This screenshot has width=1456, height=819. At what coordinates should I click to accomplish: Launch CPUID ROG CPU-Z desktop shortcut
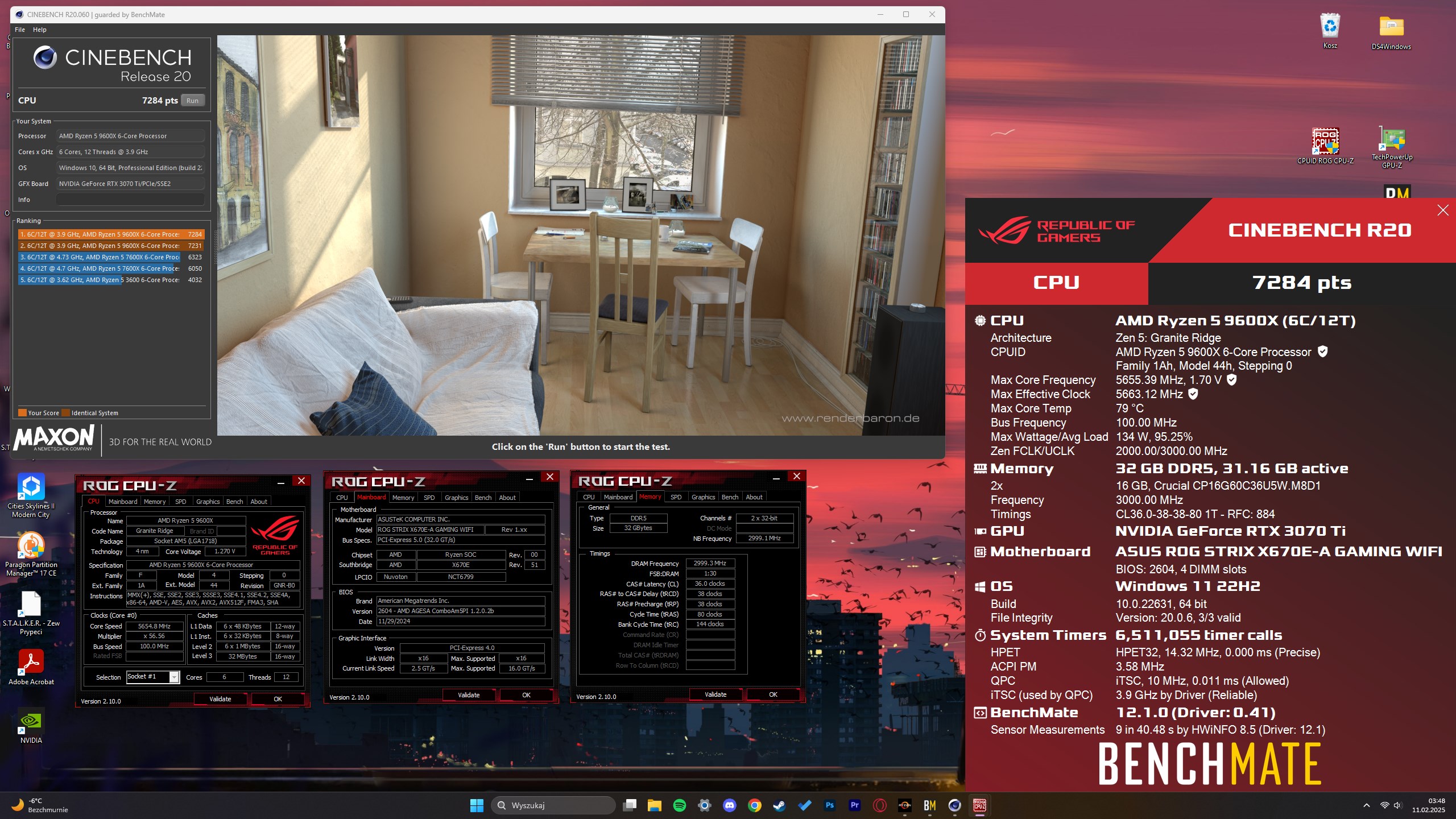(1325, 146)
